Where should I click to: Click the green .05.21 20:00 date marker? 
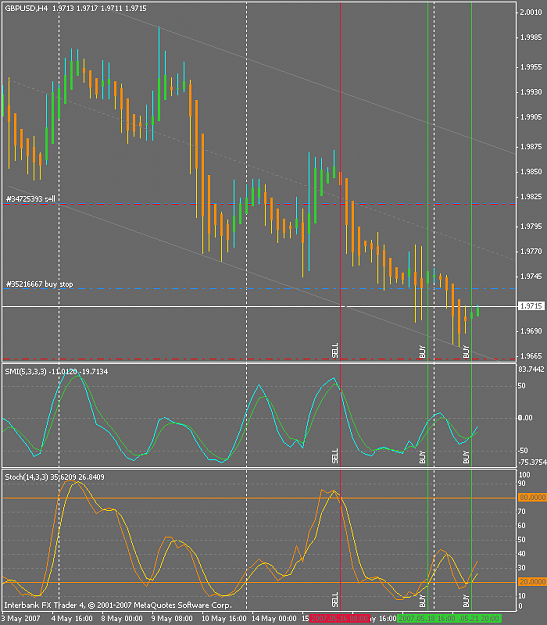pyautogui.click(x=478, y=619)
